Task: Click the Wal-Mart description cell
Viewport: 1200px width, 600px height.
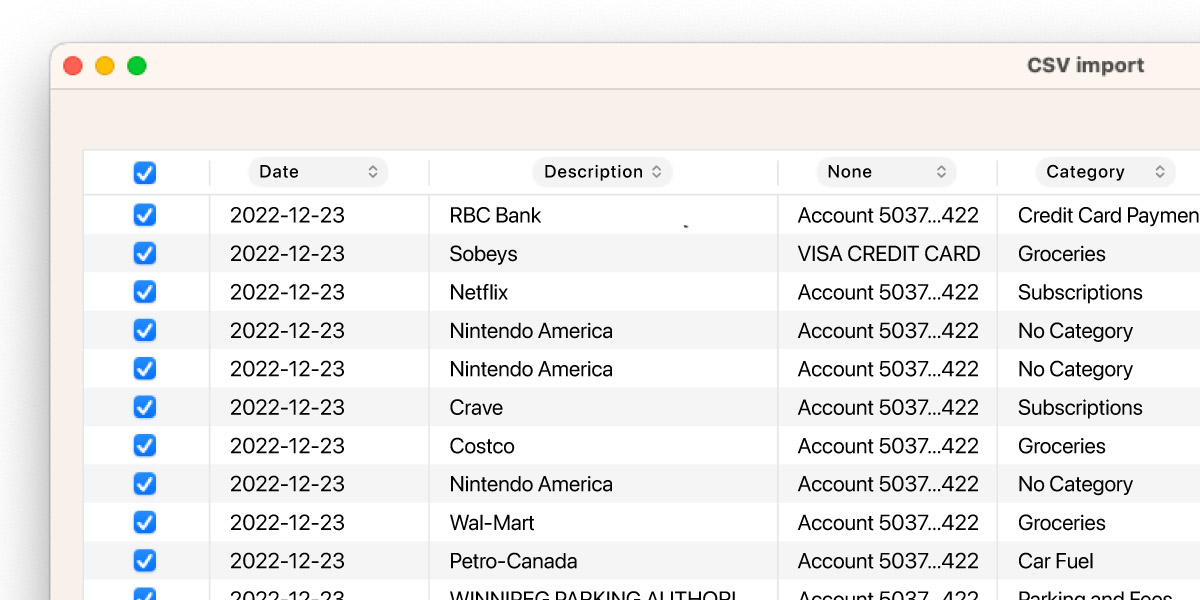Action: point(492,522)
